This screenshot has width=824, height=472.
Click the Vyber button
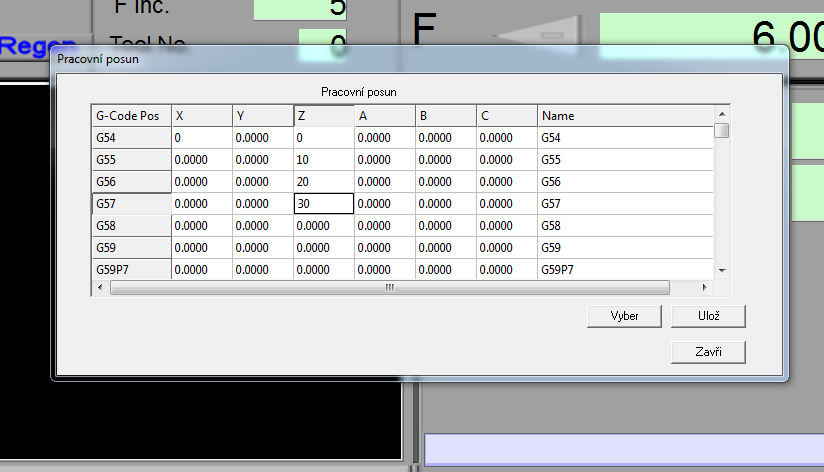point(625,316)
